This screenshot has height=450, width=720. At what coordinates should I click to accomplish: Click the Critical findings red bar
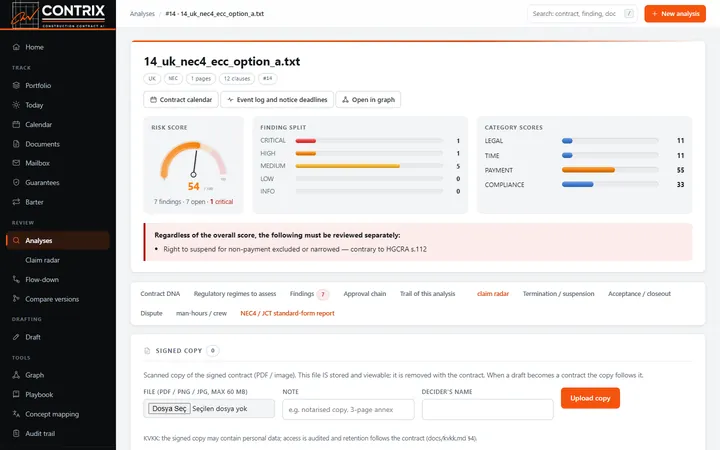(x=306, y=141)
